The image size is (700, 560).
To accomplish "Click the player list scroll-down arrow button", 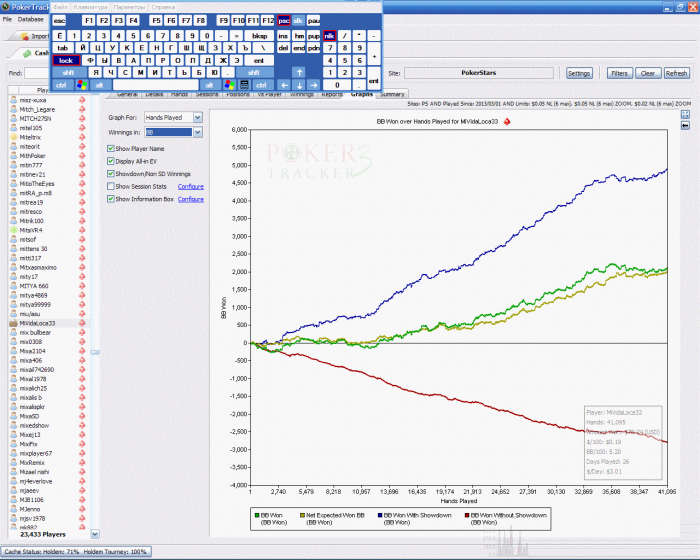I will [x=95, y=534].
